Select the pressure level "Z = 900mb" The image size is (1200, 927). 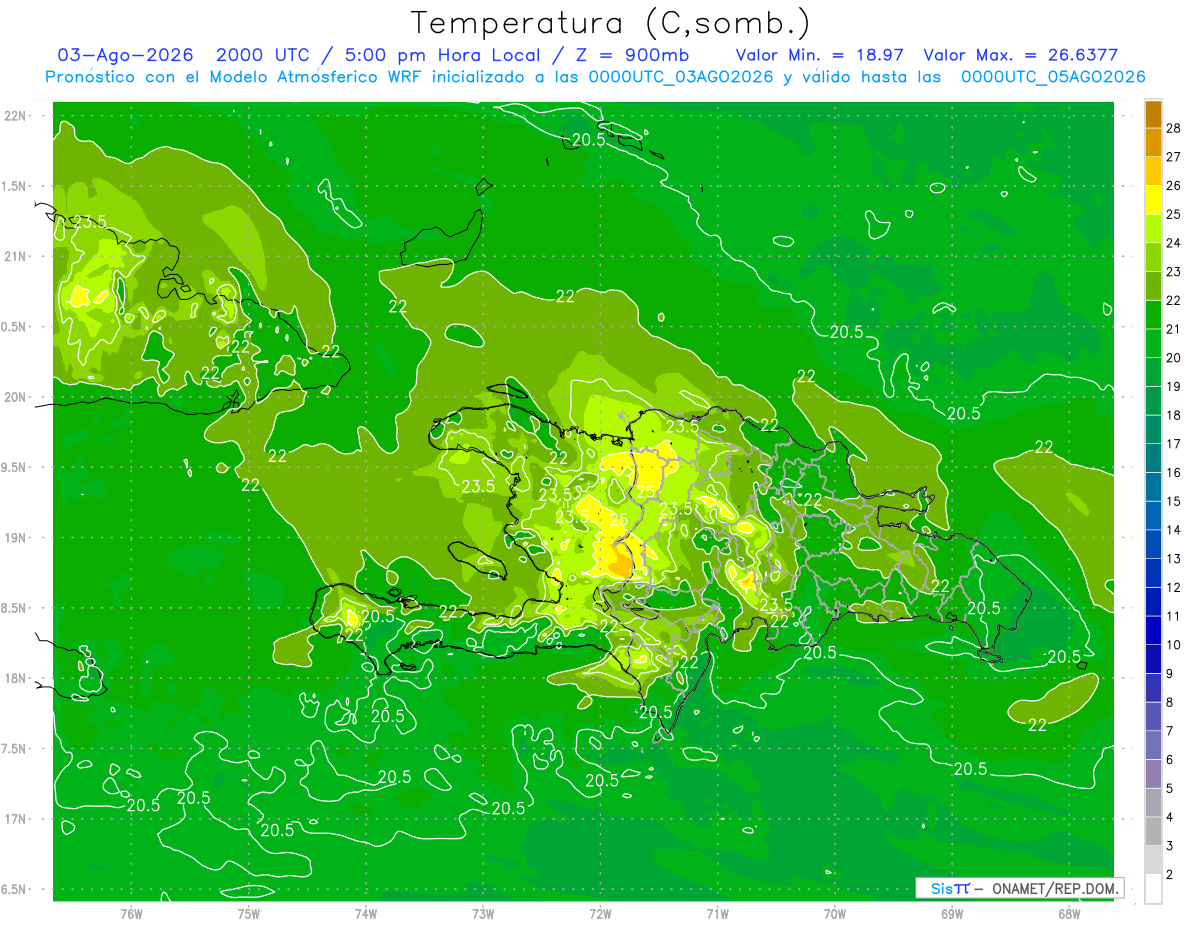tap(632, 55)
